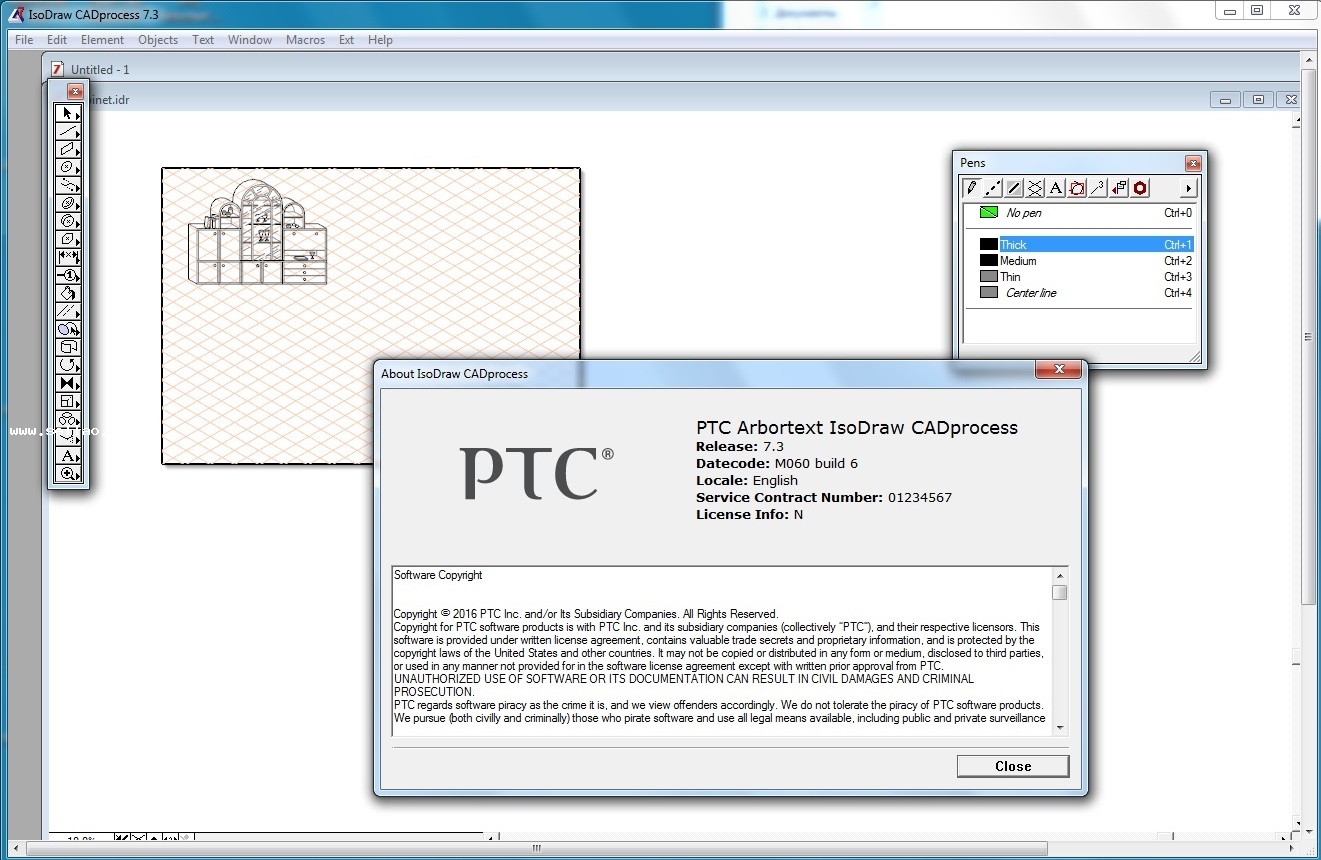Open the File menu

click(x=24, y=40)
